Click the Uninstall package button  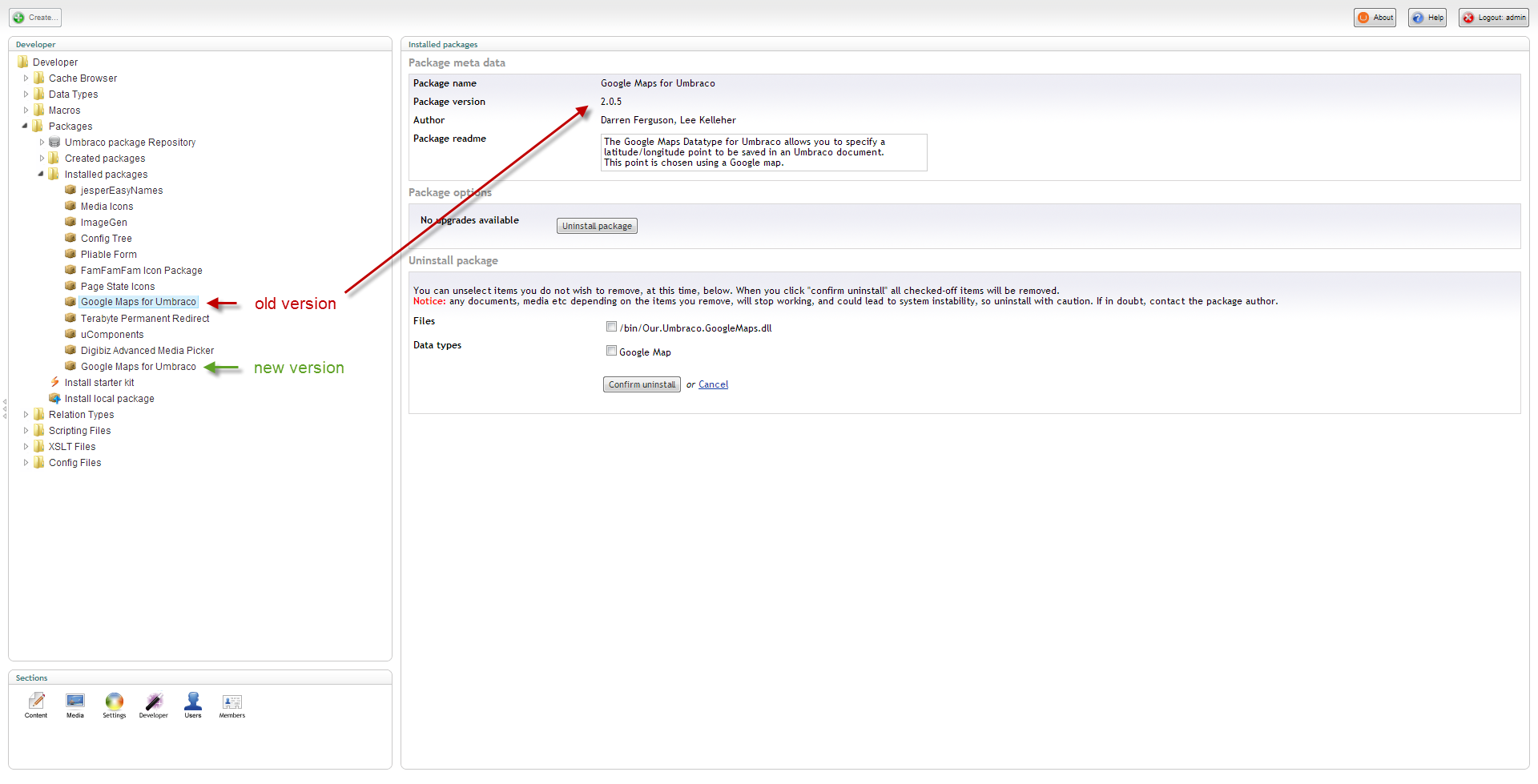point(597,226)
